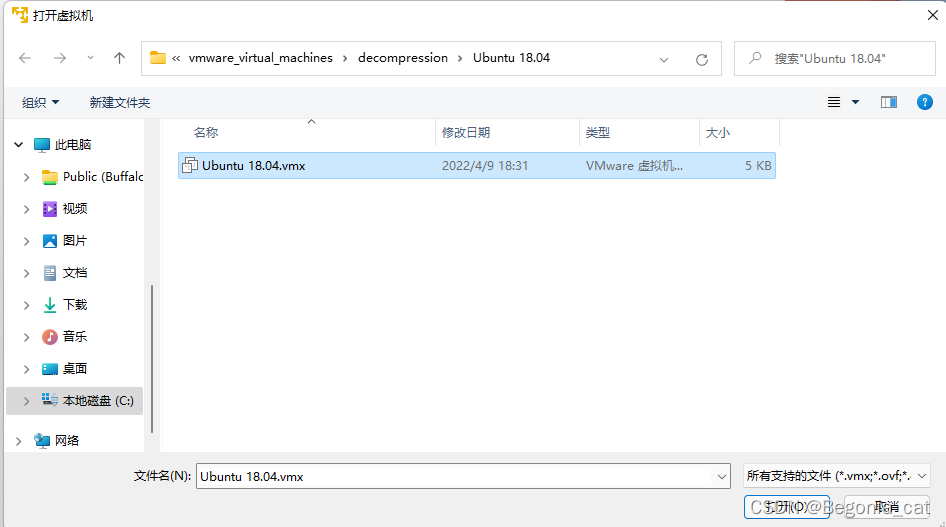Select Ubuntu 18.04 breadcrumb in address bar
Image resolution: width=946 pixels, height=527 pixels.
tap(512, 58)
